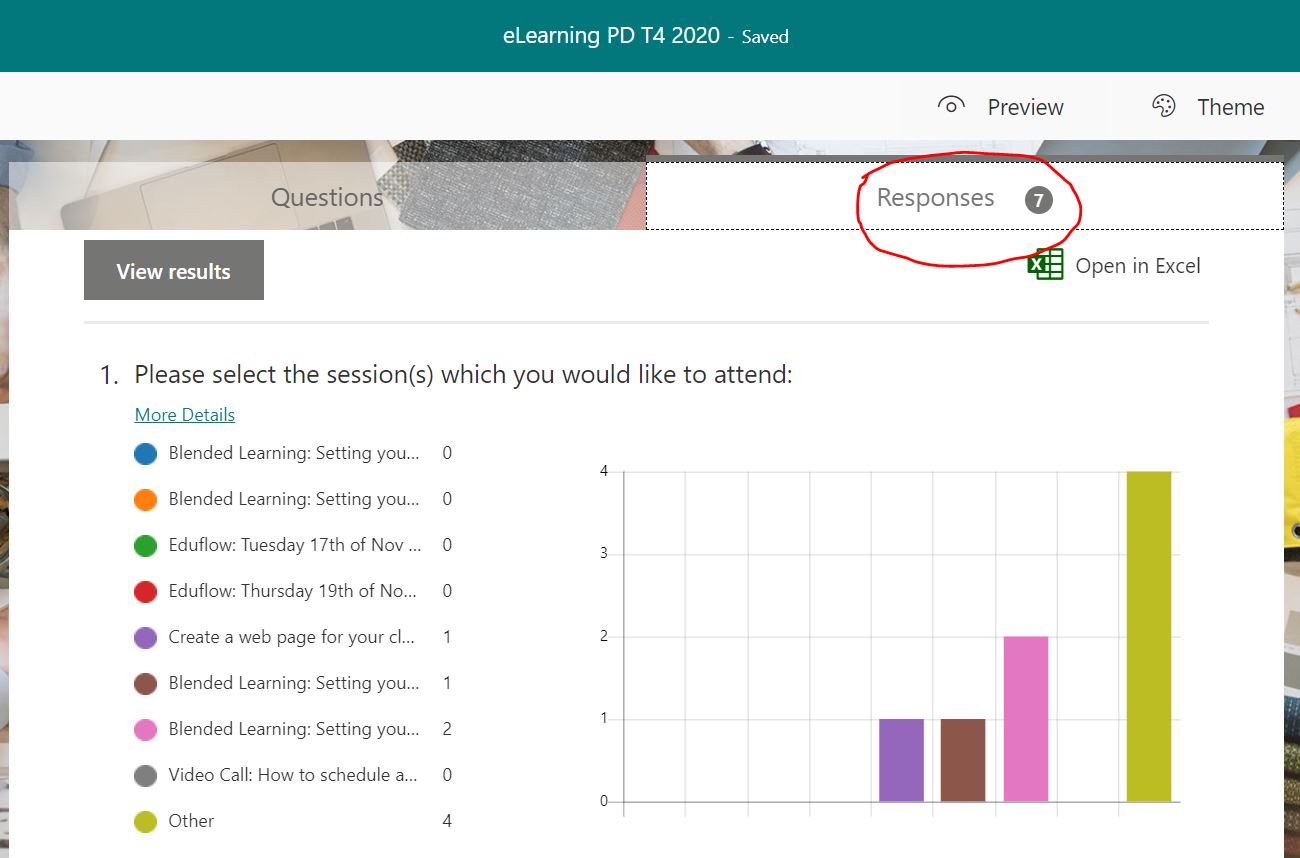Click the response count badge showing 7
Image resolution: width=1300 pixels, height=858 pixels.
(x=1038, y=199)
